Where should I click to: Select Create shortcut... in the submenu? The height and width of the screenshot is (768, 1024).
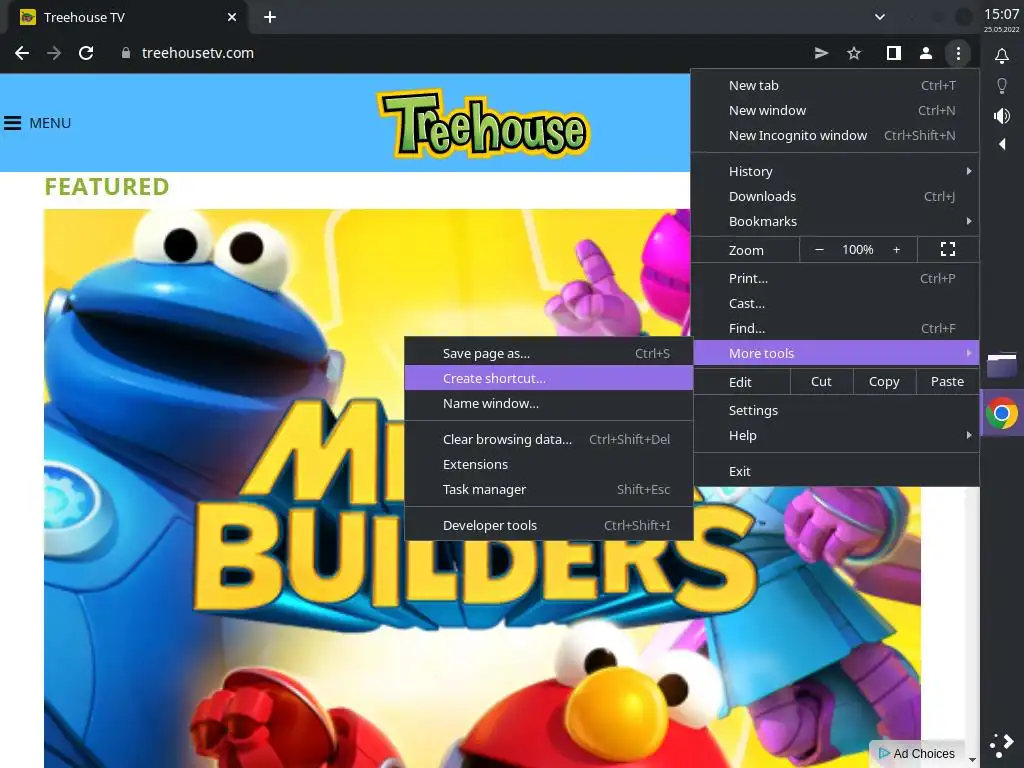(x=549, y=378)
